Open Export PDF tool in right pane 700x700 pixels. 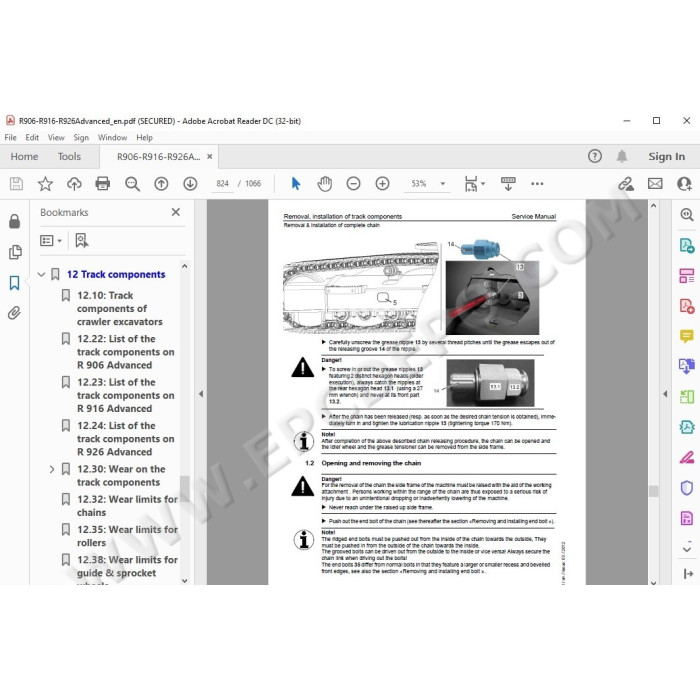[x=687, y=246]
